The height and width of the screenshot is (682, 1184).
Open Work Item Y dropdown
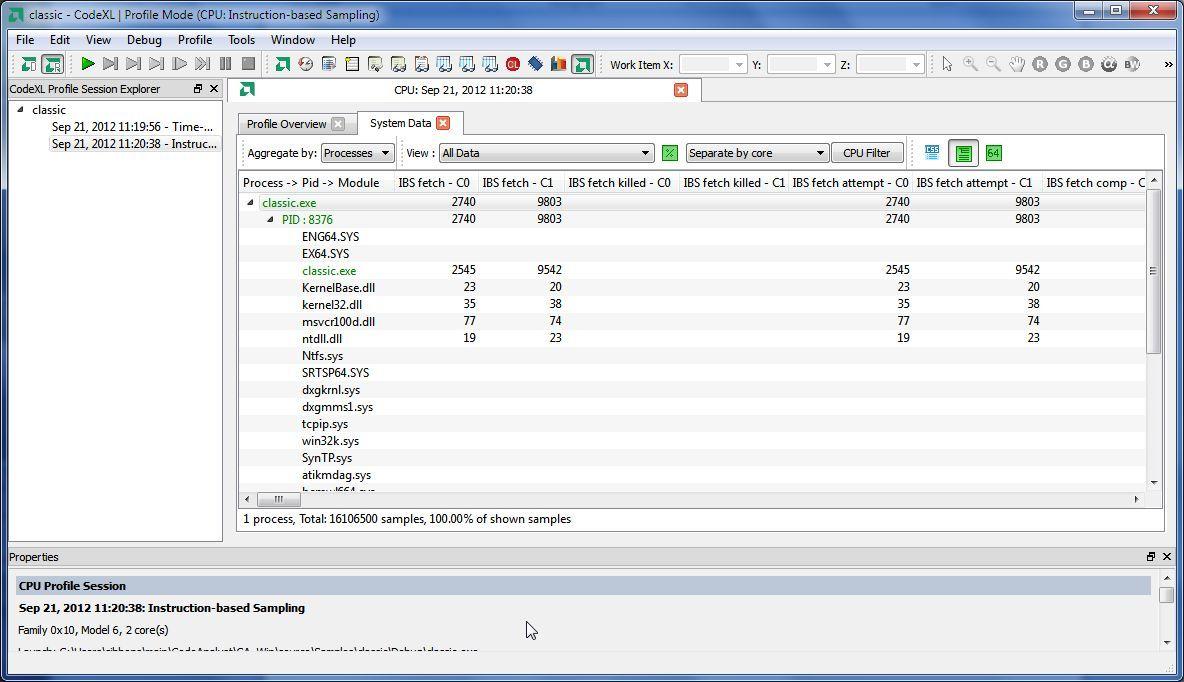[x=800, y=65]
